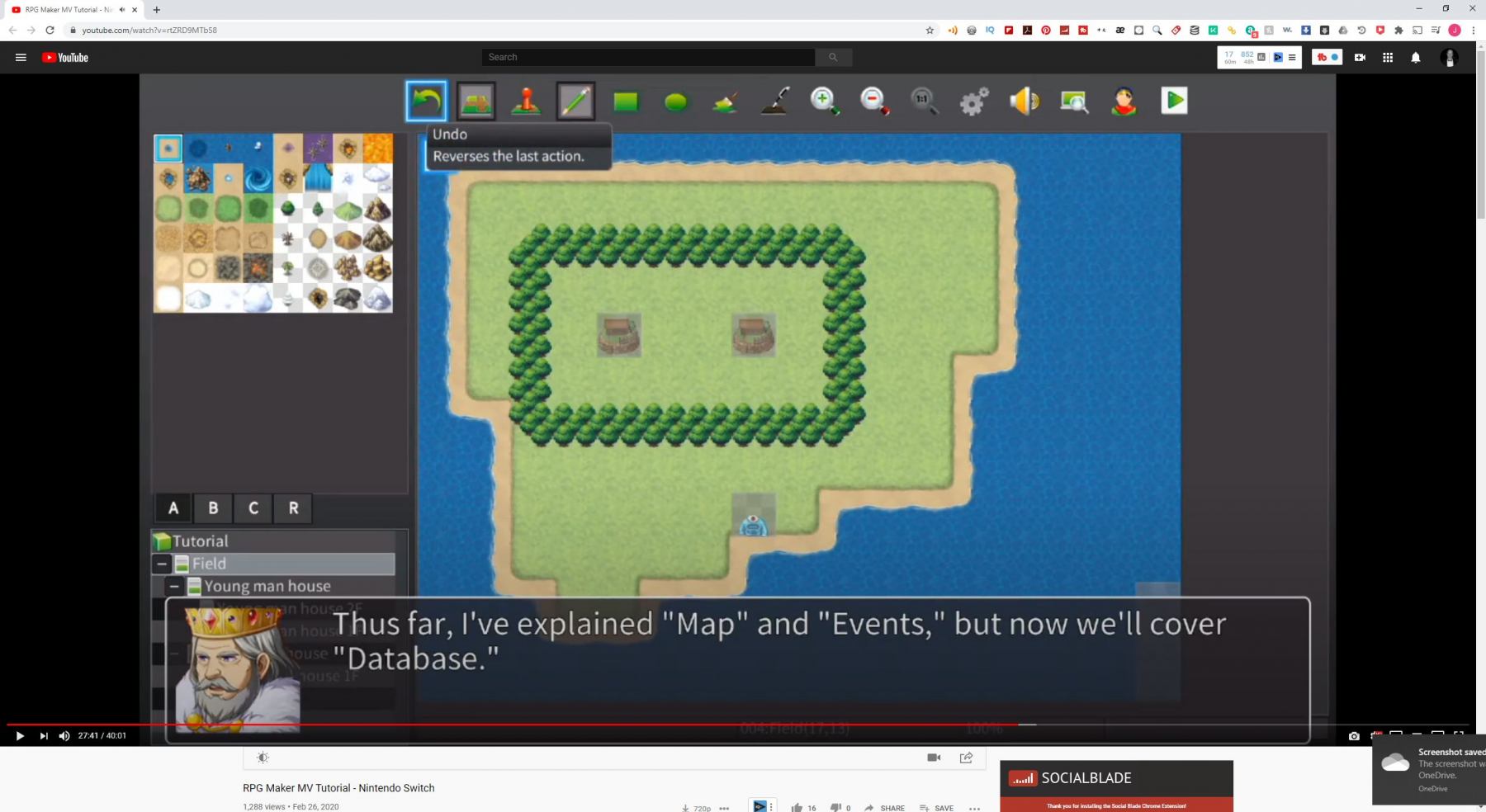Select the Young man house map
This screenshot has height=812, width=1486.
267,587
